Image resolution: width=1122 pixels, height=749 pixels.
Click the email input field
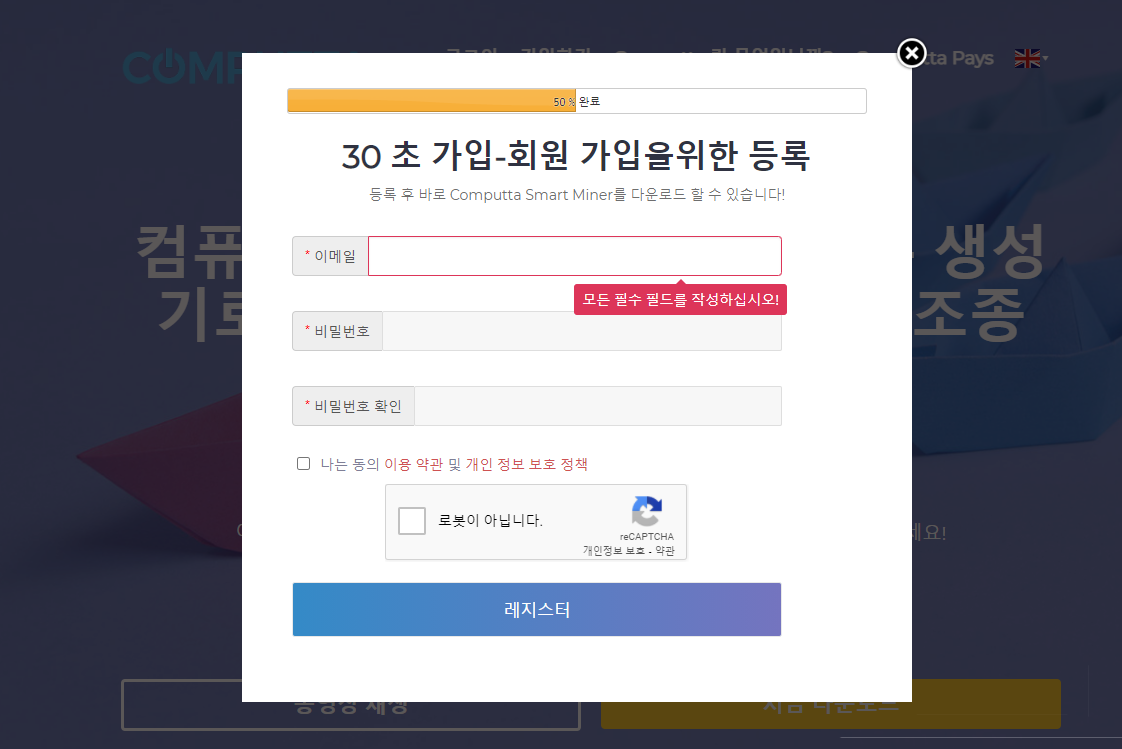[575, 256]
